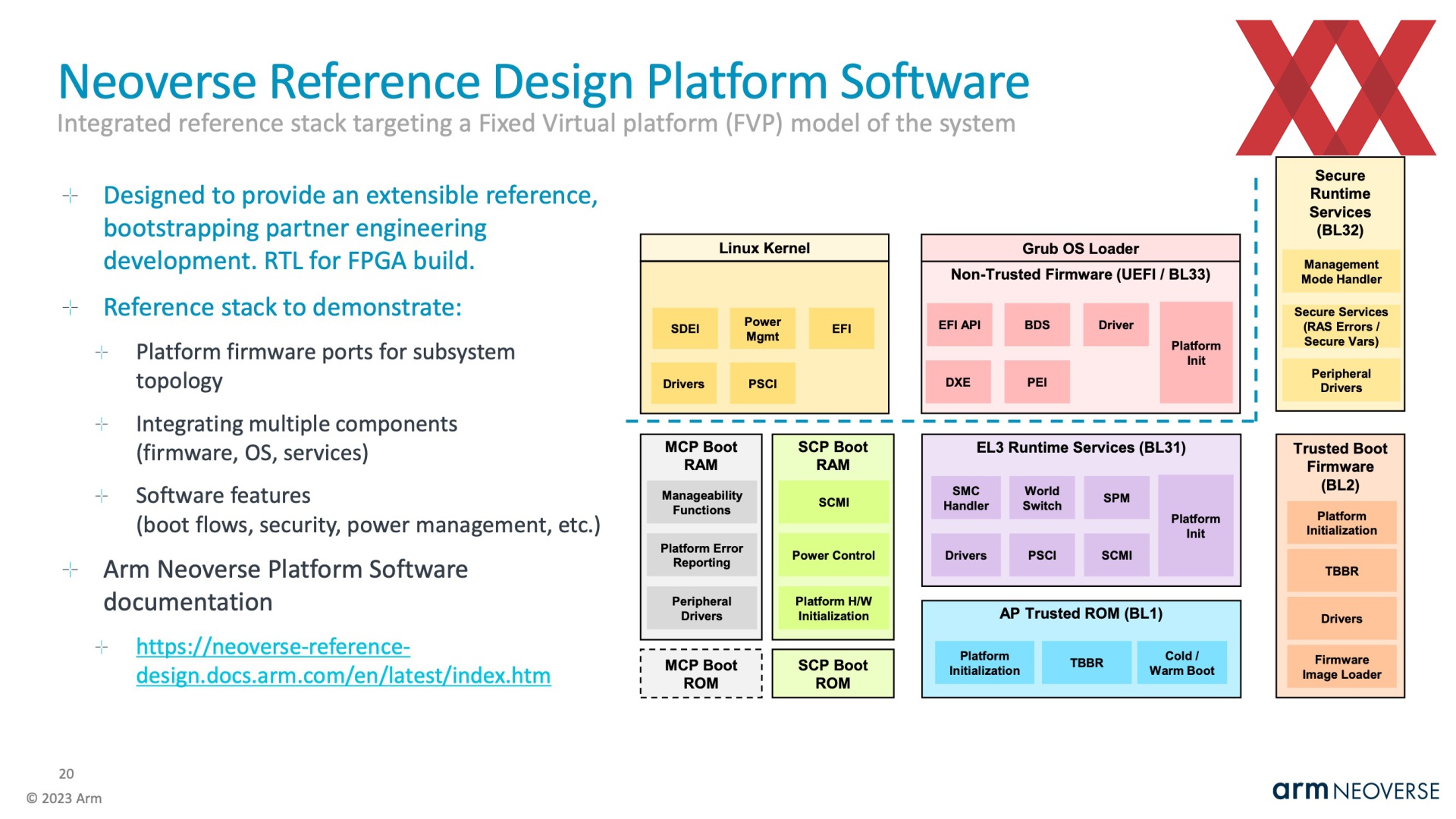1456x819 pixels.
Task: Click the arm NEOVERSE logo
Action: (x=1355, y=790)
